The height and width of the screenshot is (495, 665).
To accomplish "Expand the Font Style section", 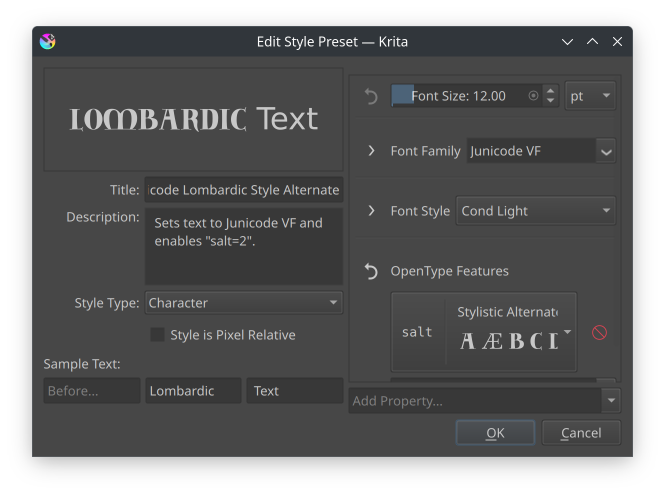I will [x=372, y=211].
